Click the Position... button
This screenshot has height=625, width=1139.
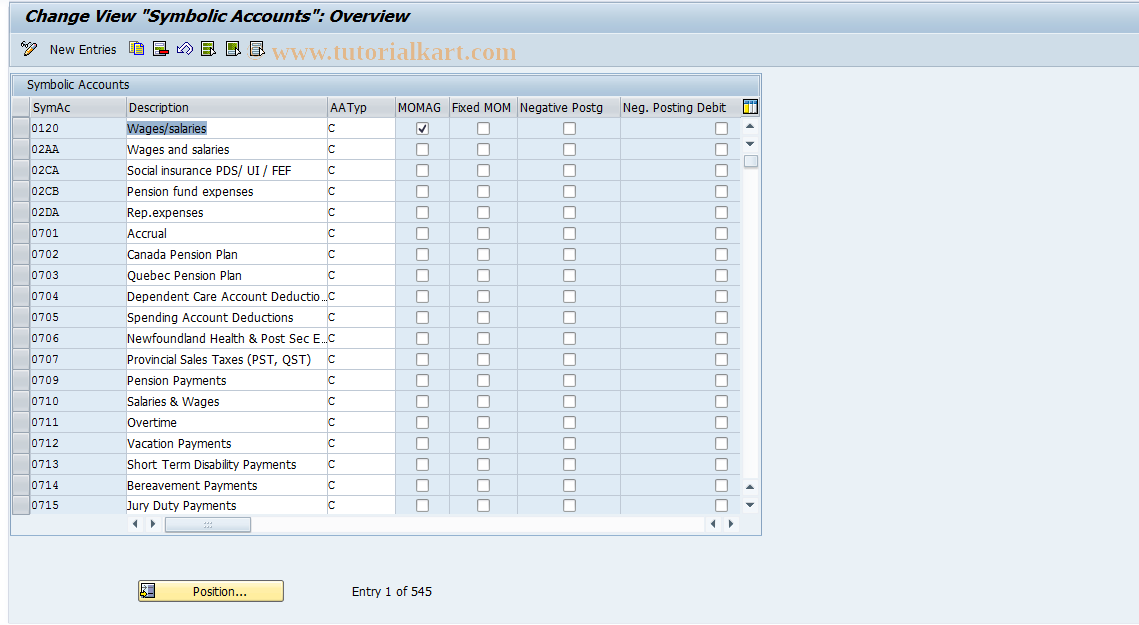[211, 591]
